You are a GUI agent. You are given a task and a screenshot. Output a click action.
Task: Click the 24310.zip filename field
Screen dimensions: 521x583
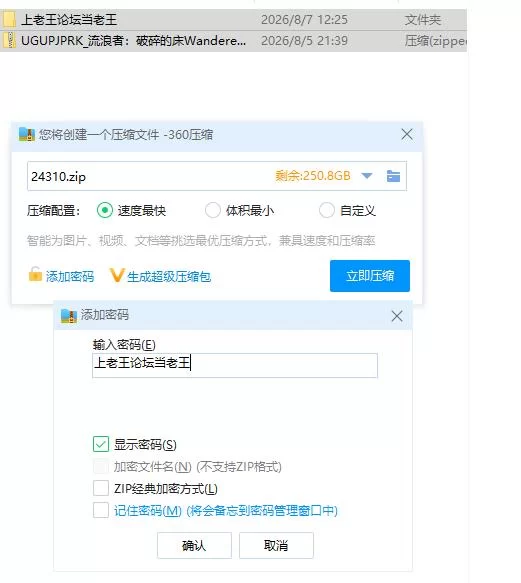[217, 176]
